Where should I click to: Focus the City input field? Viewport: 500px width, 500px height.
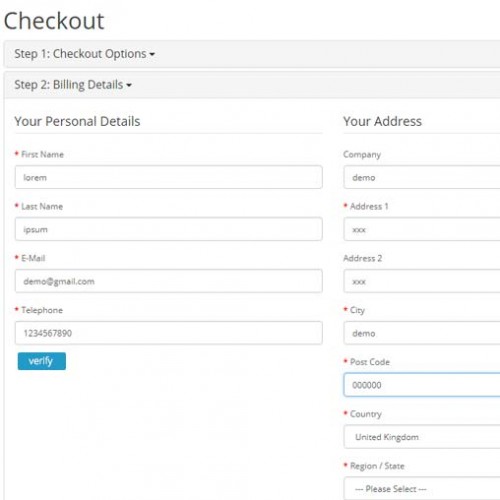tap(422, 333)
